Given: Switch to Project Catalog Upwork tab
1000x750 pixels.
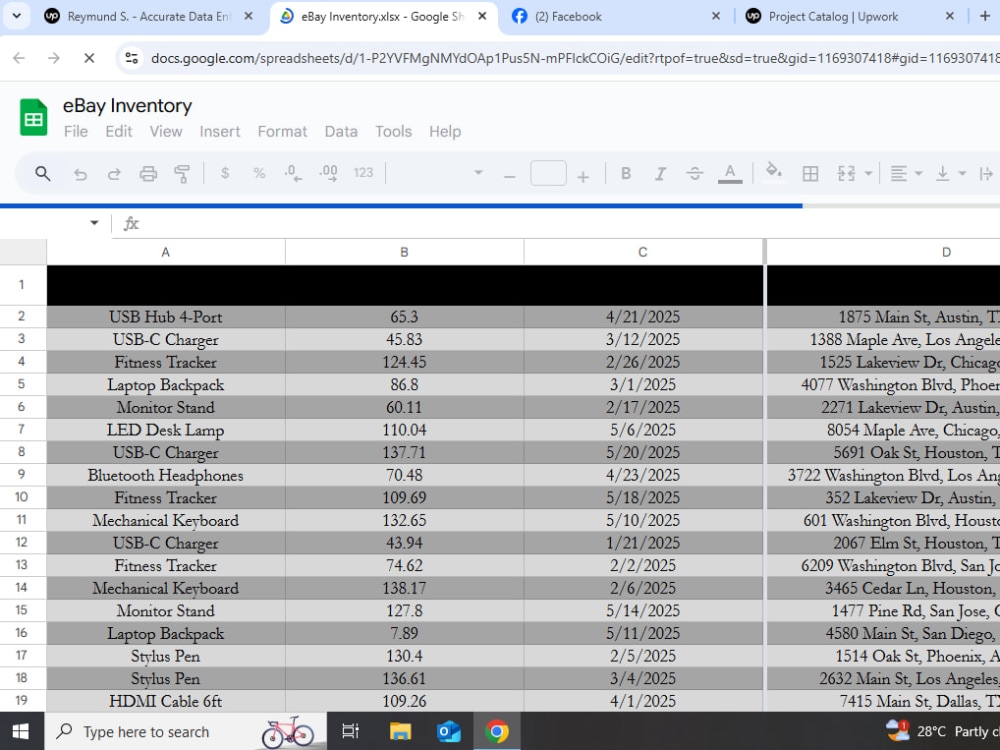Looking at the screenshot, I should click(x=851, y=17).
